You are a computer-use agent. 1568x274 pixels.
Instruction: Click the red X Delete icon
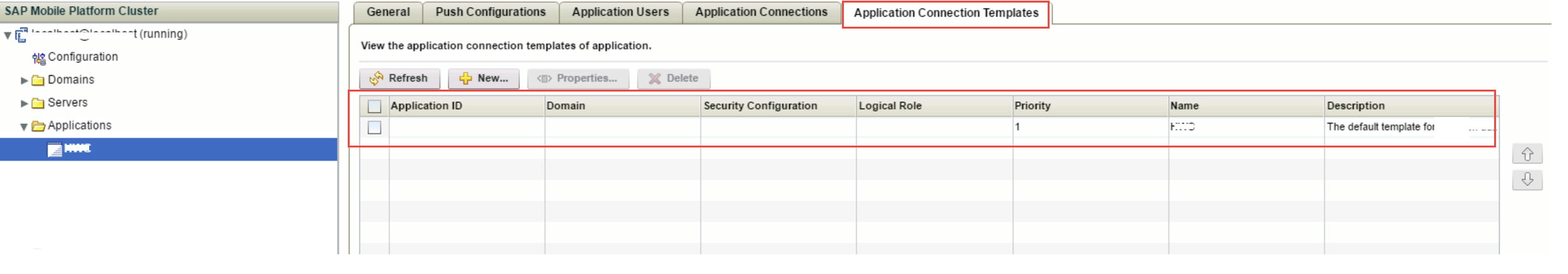click(654, 79)
